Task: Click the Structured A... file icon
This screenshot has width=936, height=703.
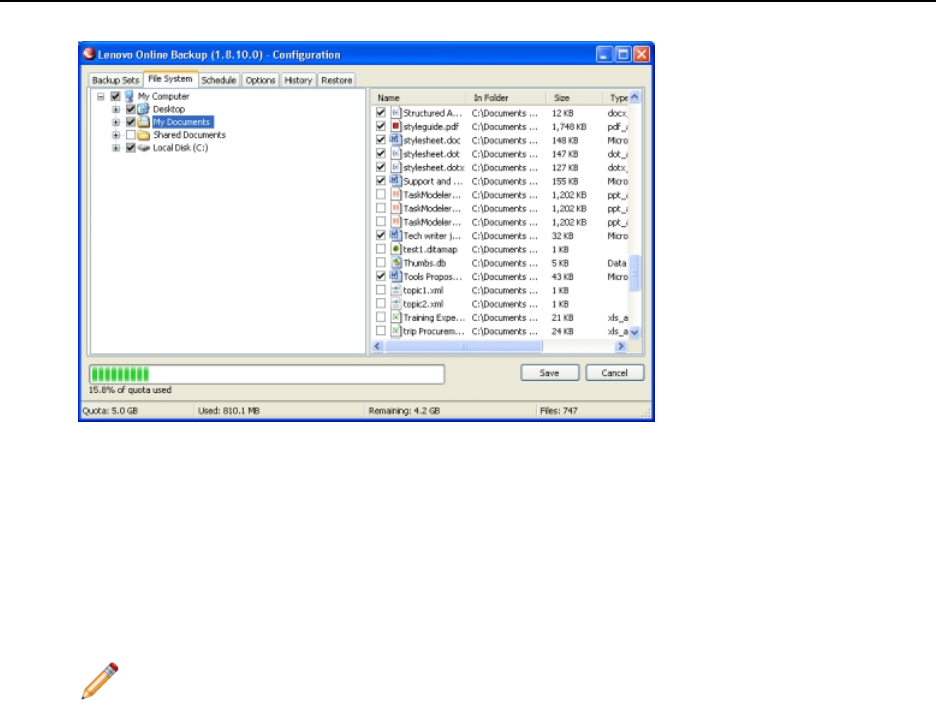Action: [395, 113]
